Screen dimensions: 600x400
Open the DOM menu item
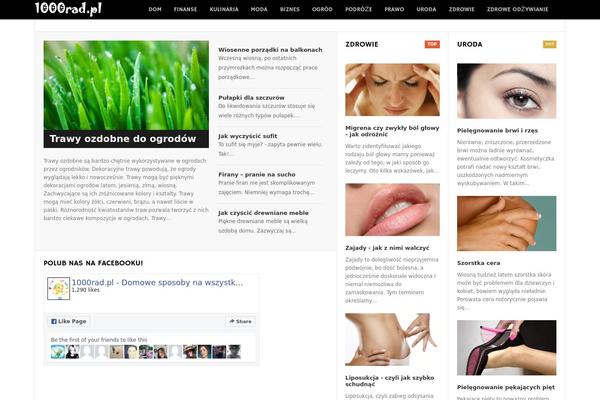tap(155, 9)
